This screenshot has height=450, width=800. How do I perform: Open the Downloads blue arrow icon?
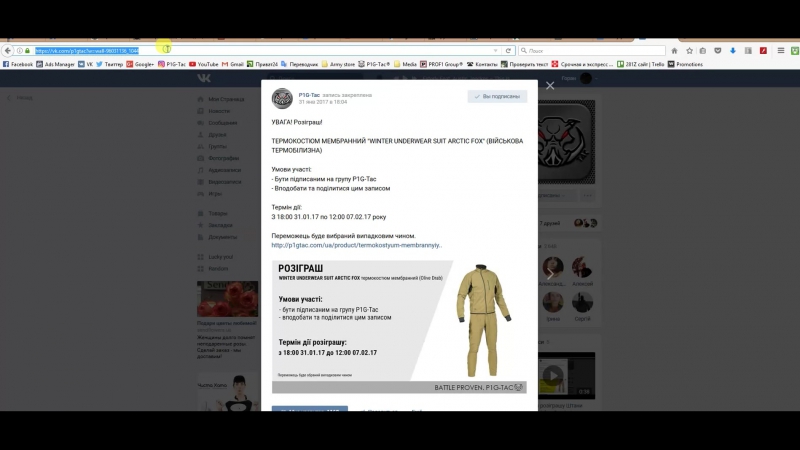click(733, 51)
